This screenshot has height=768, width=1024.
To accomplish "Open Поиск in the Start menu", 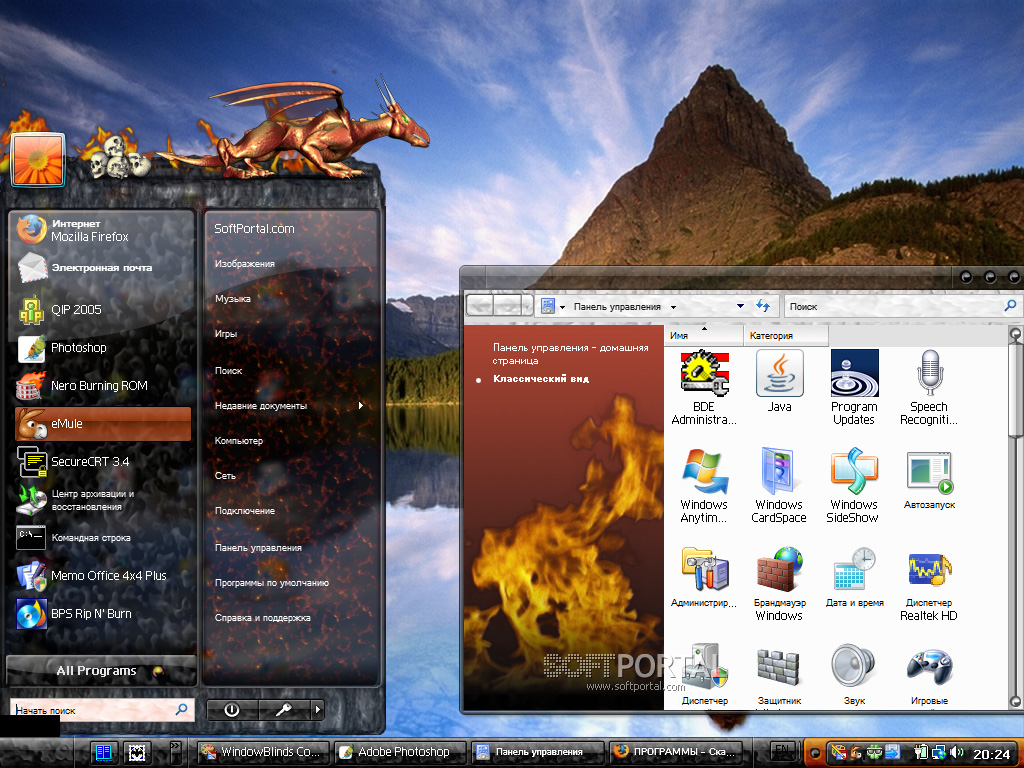I will pos(228,370).
